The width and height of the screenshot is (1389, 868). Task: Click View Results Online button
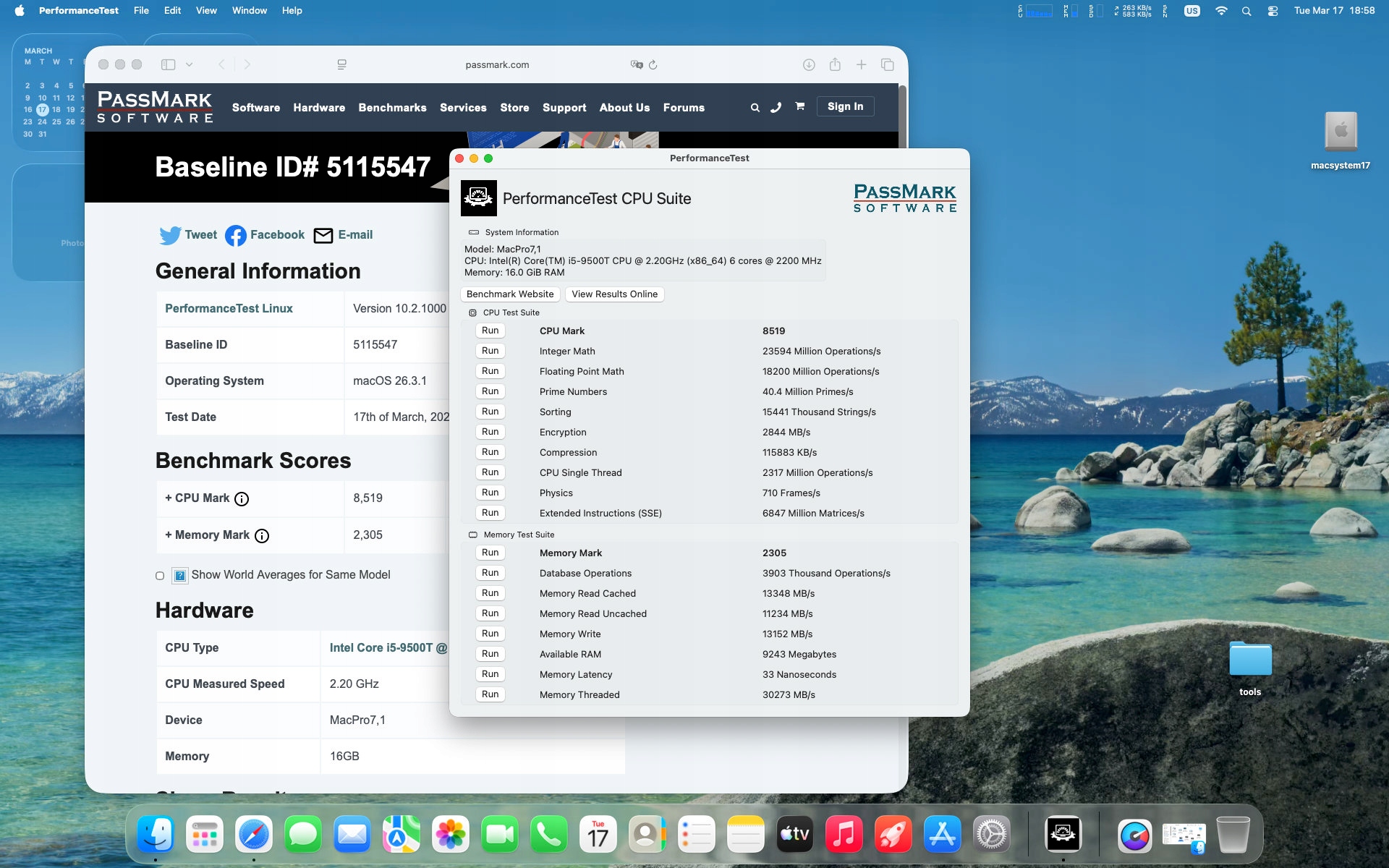click(x=614, y=294)
